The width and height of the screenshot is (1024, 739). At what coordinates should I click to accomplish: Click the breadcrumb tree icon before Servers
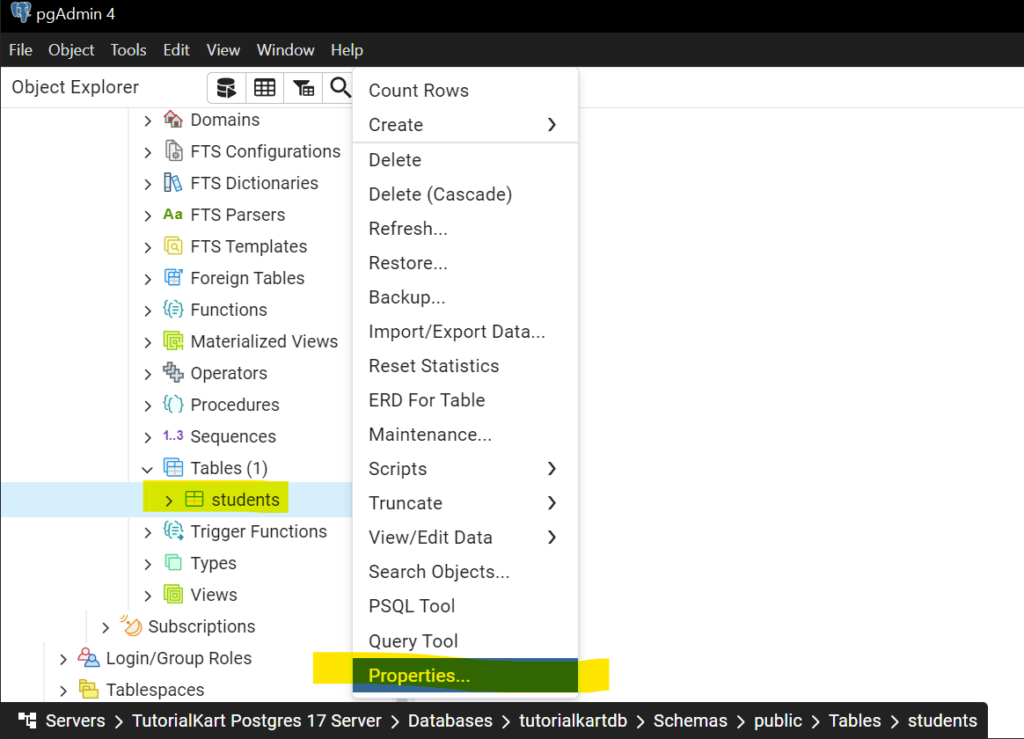tap(27, 721)
